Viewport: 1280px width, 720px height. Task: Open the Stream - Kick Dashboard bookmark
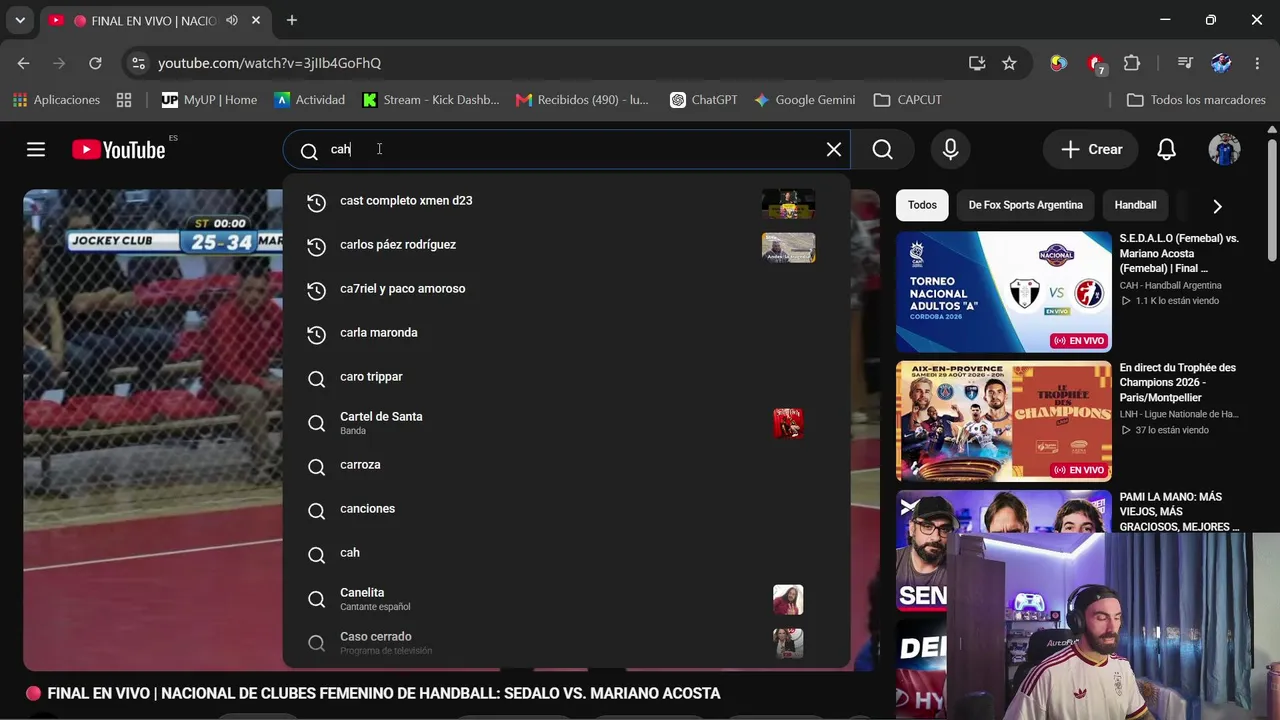tap(431, 100)
